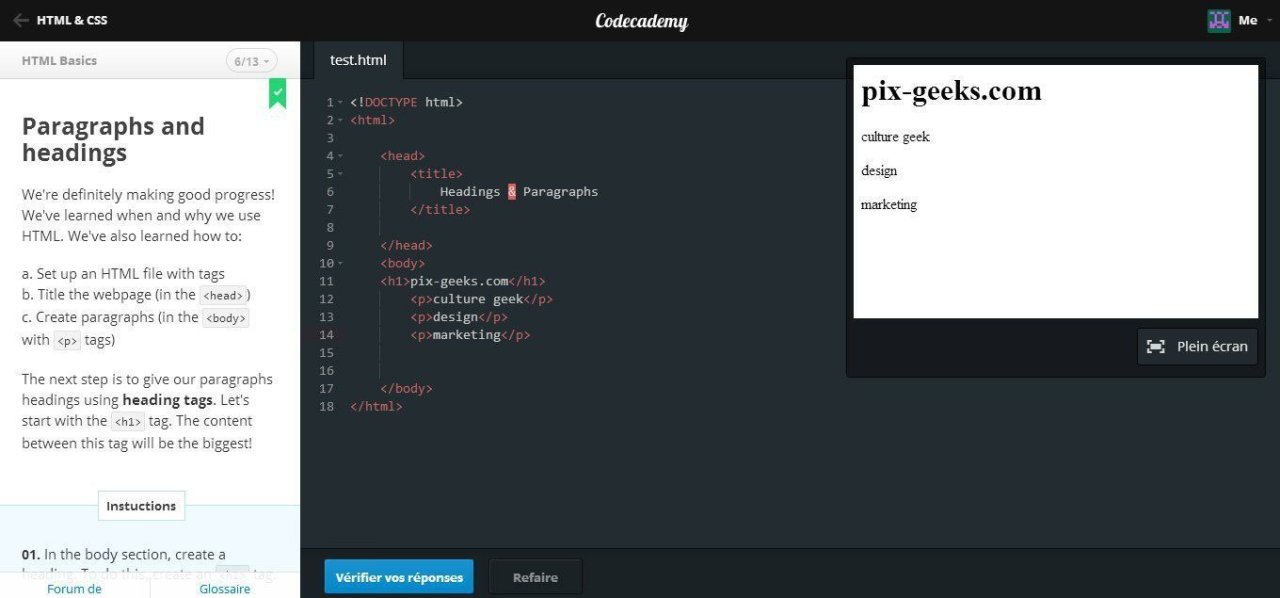Click the highlighted ampersand in title line
This screenshot has width=1280, height=598.
point(512,192)
